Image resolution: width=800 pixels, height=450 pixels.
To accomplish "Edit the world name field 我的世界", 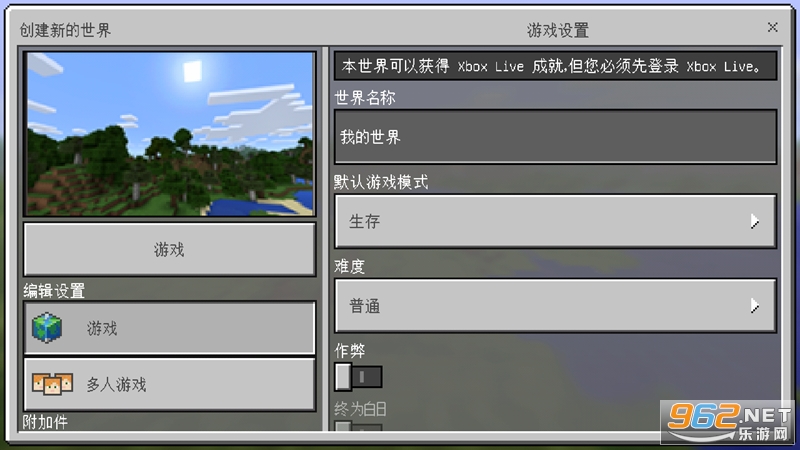I will click(x=556, y=137).
